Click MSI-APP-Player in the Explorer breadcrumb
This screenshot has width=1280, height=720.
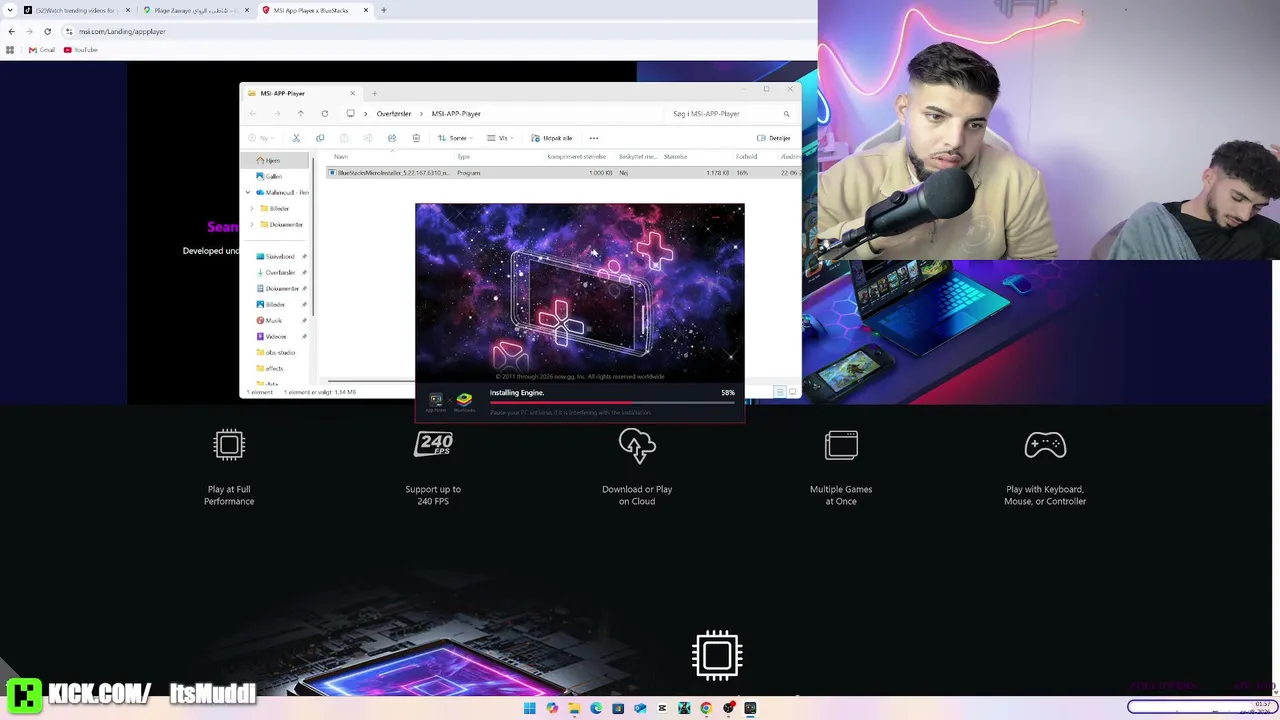456,114
